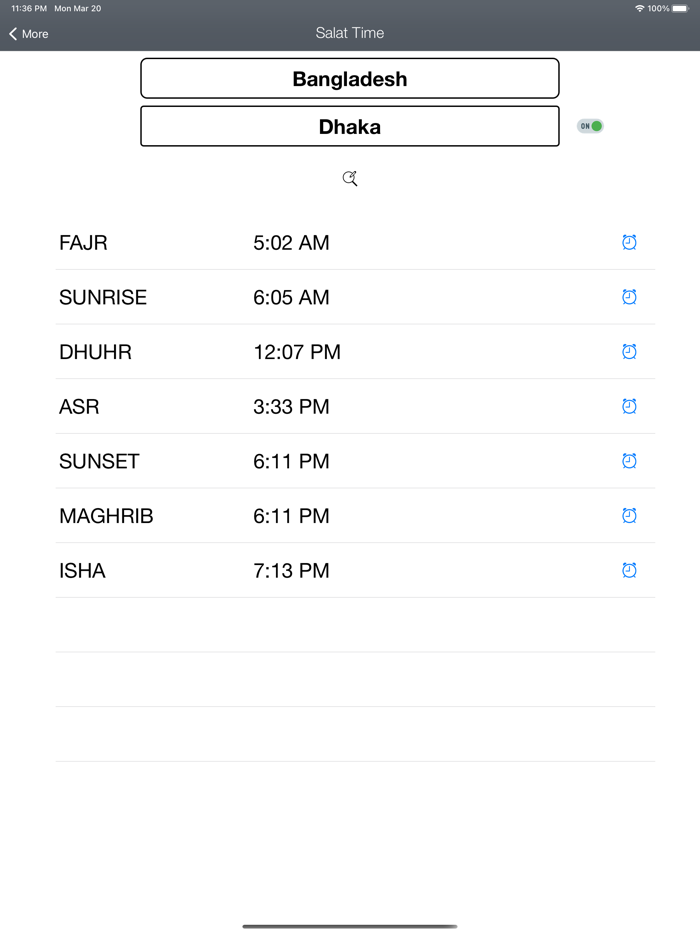Set the alarm for Sunrise
The image size is (700, 934).
(629, 297)
